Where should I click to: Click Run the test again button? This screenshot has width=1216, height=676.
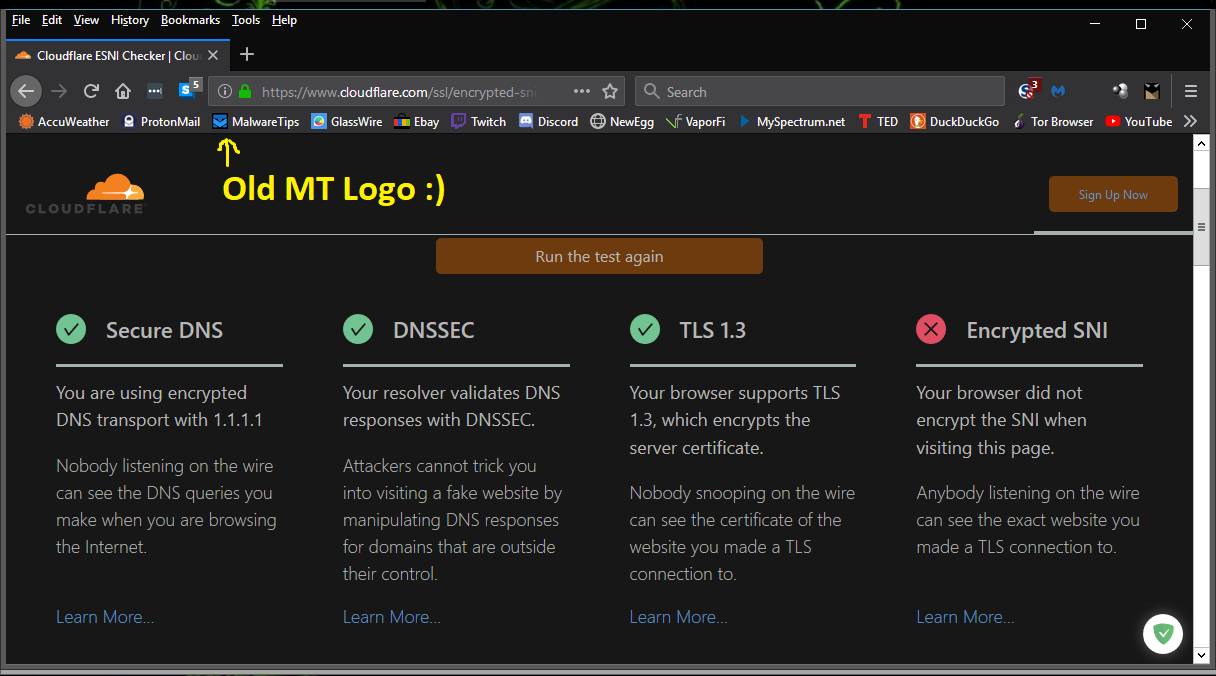tap(599, 256)
